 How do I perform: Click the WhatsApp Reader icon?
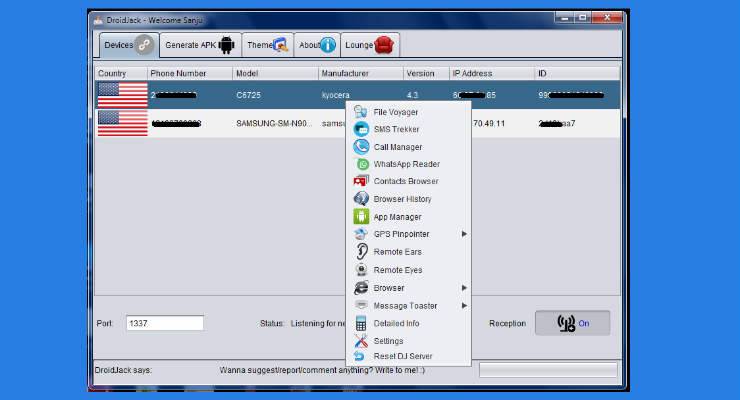pyautogui.click(x=362, y=164)
